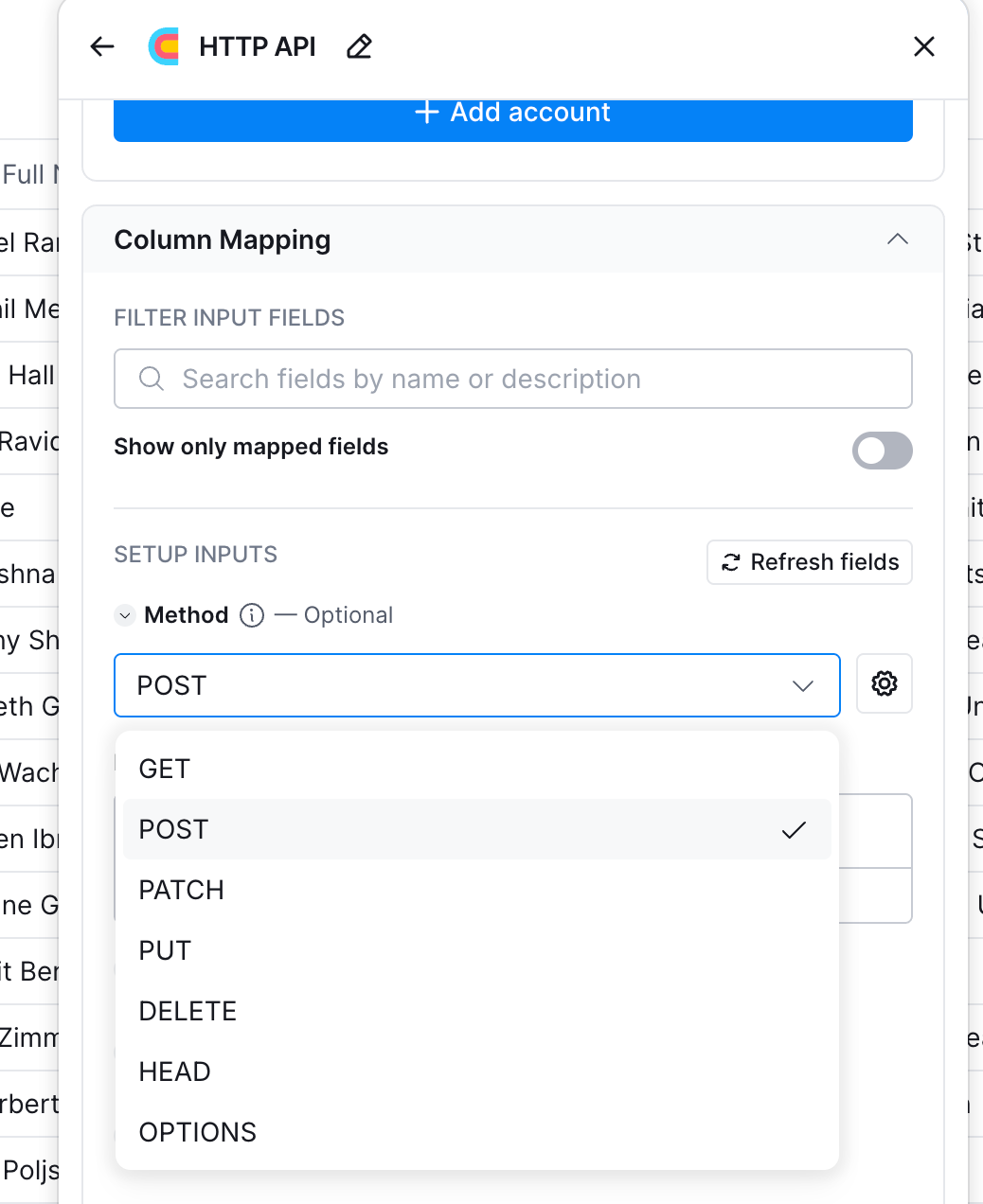Click the pencil rename icon
This screenshot has height=1204, width=983.
359,46
